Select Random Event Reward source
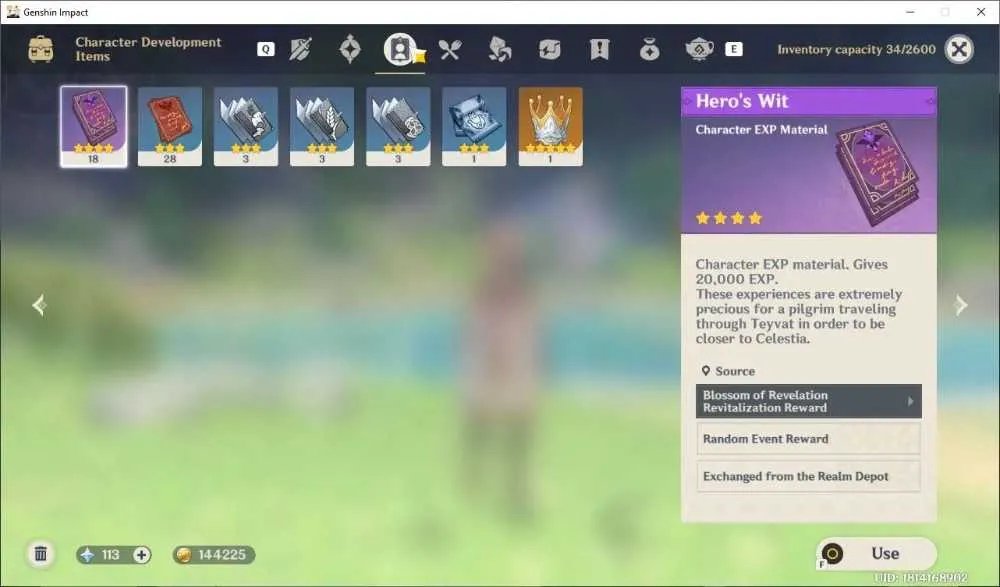The width and height of the screenshot is (1000, 587). coord(809,439)
